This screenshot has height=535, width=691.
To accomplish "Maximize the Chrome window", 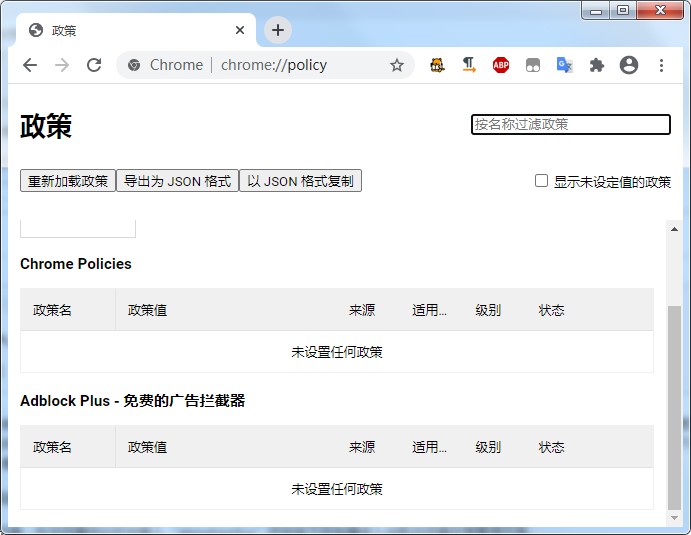I will (623, 11).
